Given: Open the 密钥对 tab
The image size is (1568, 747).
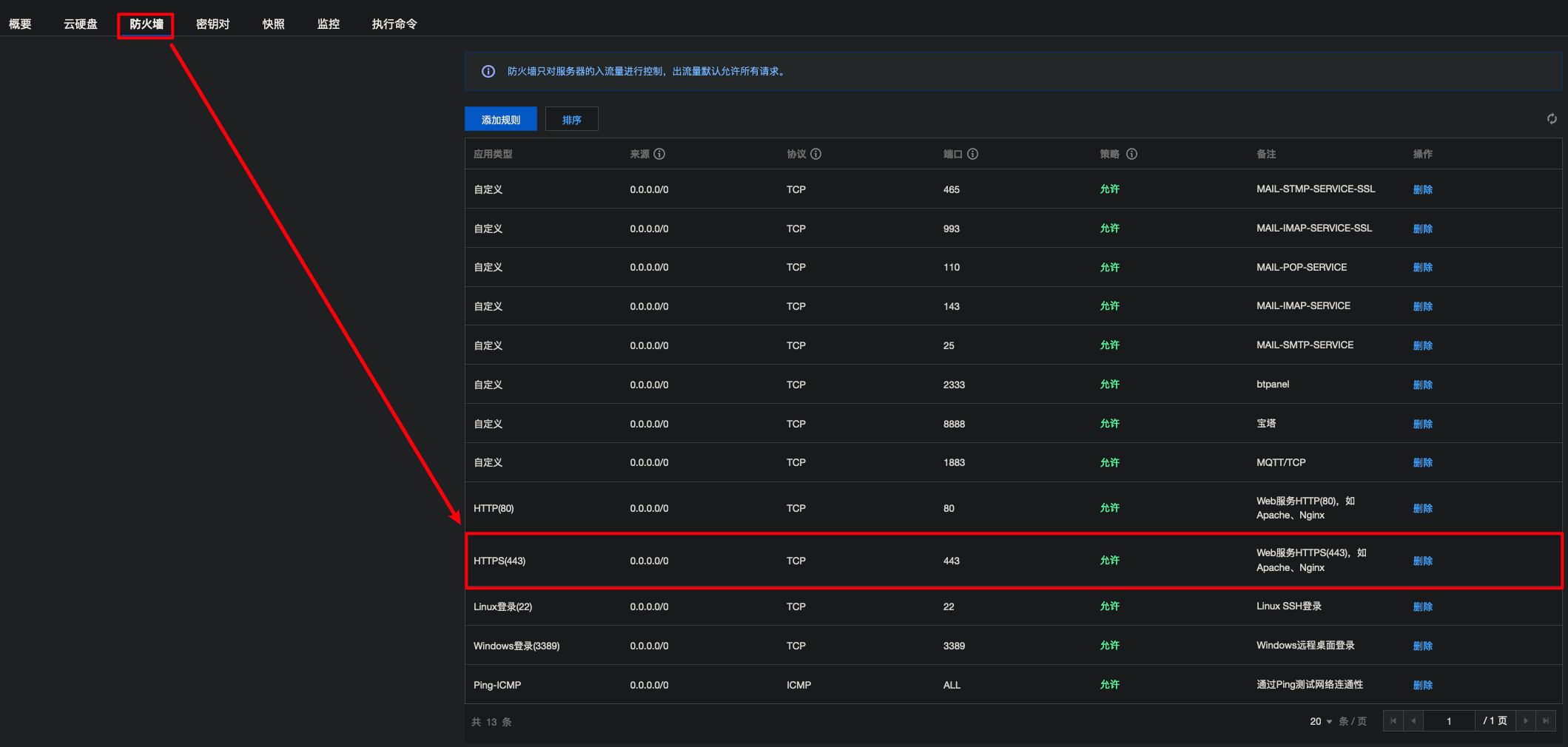Looking at the screenshot, I should click(213, 24).
